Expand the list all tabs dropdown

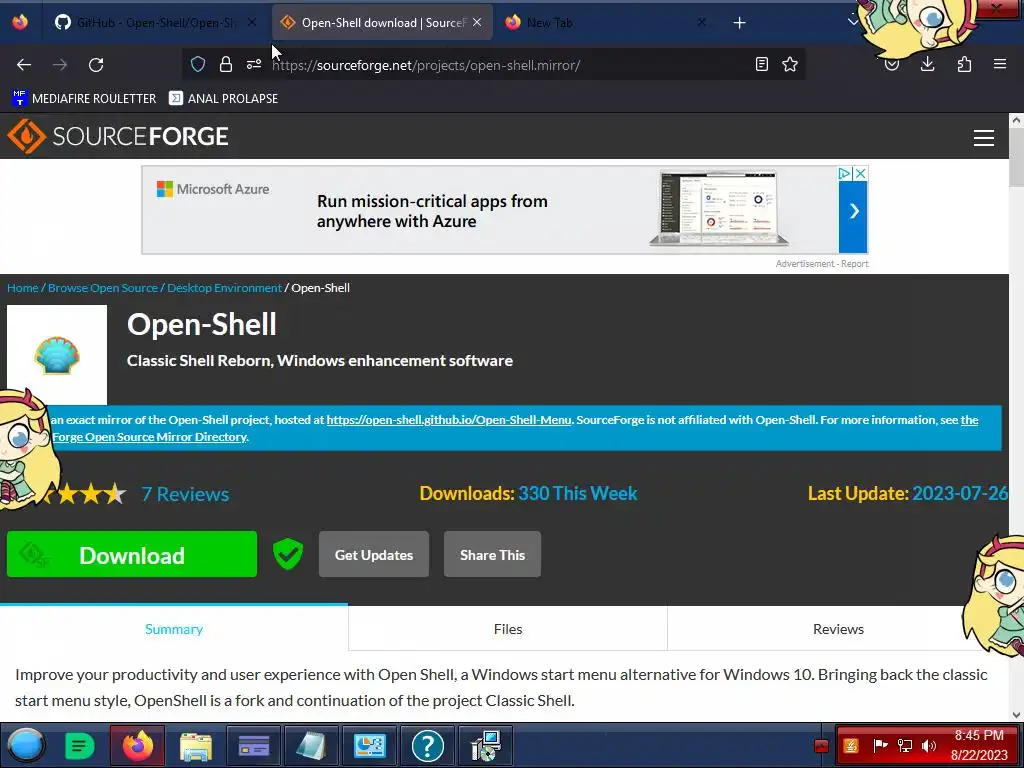[x=852, y=22]
